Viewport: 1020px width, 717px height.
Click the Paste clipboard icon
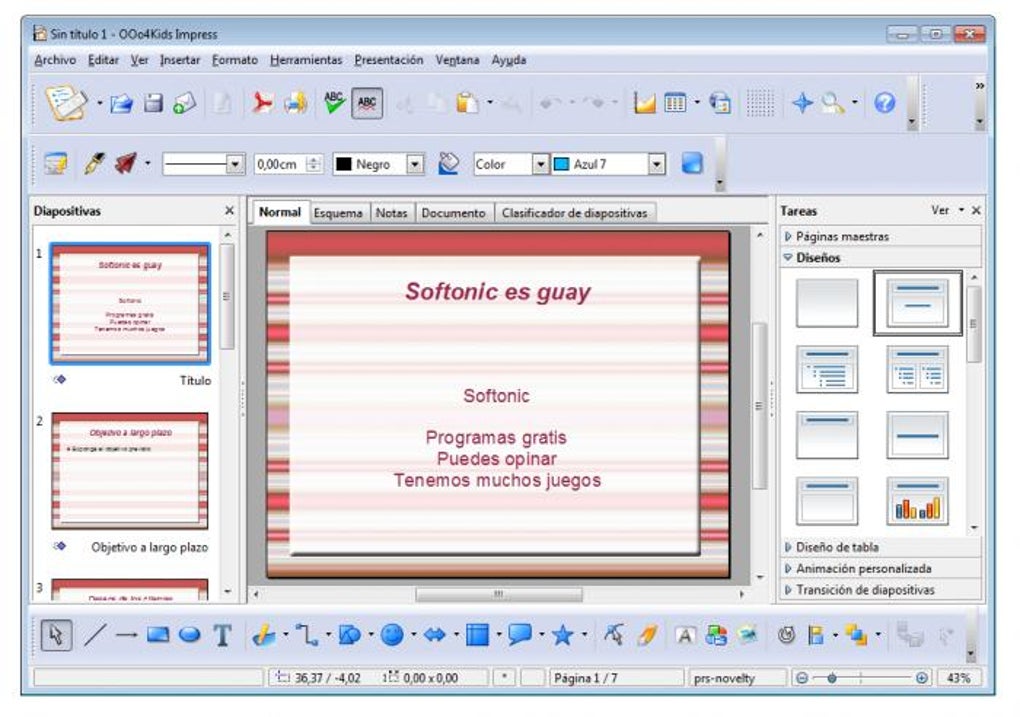[x=467, y=103]
